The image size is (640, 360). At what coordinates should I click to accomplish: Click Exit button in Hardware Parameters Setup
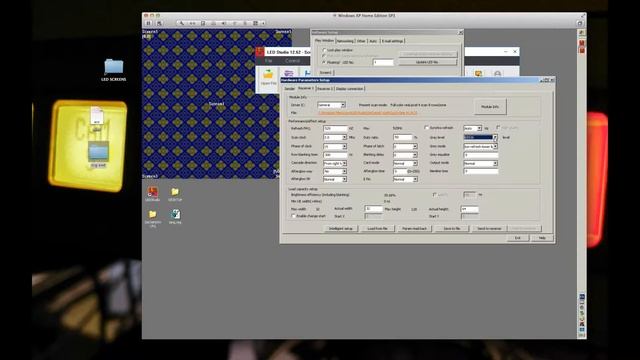click(x=518, y=238)
